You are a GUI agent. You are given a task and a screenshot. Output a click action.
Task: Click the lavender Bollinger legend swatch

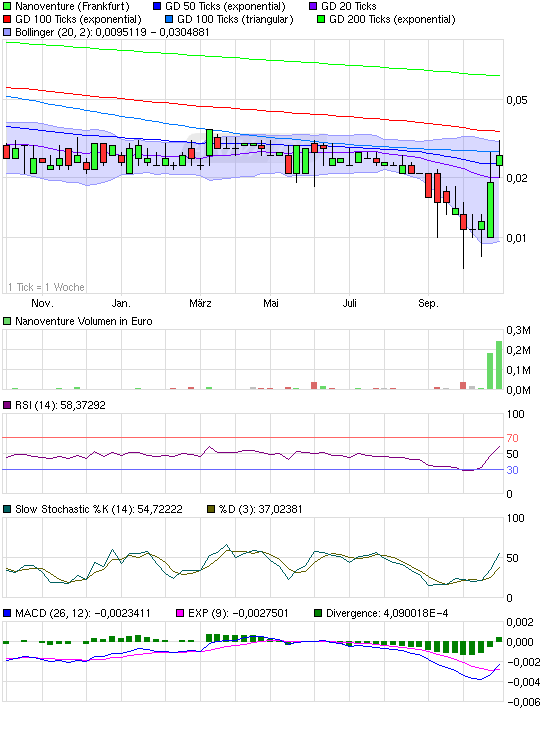[7, 32]
